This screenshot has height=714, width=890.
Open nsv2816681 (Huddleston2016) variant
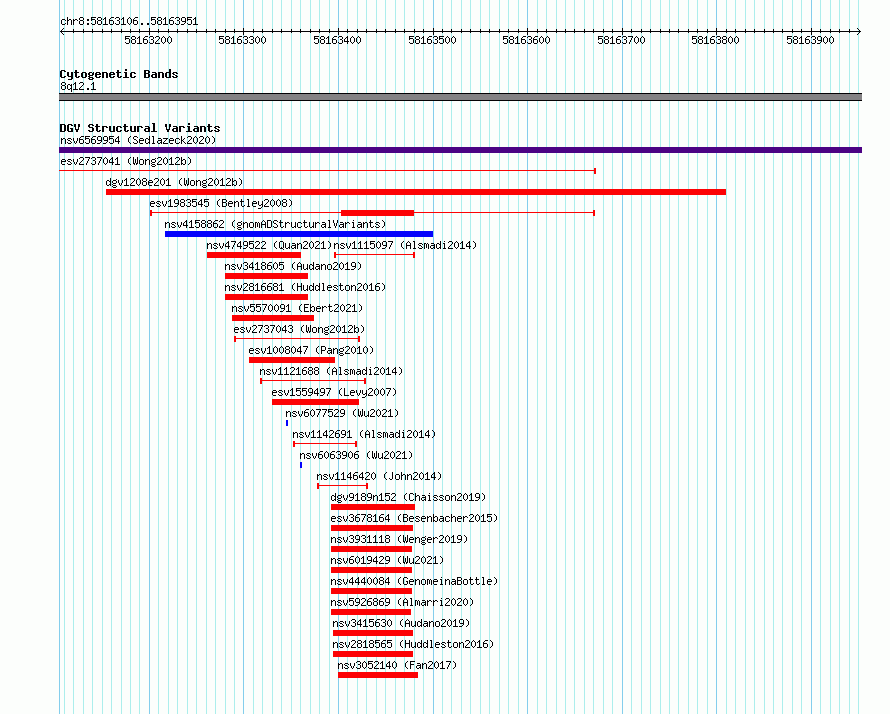[x=305, y=287]
